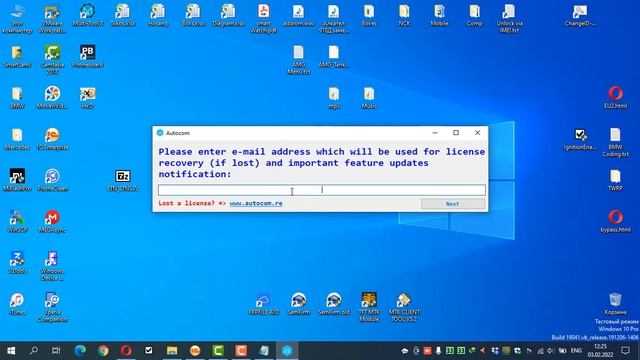640x360 pixels.
Task: Launch Opera from the taskbar
Action: pos(126,350)
